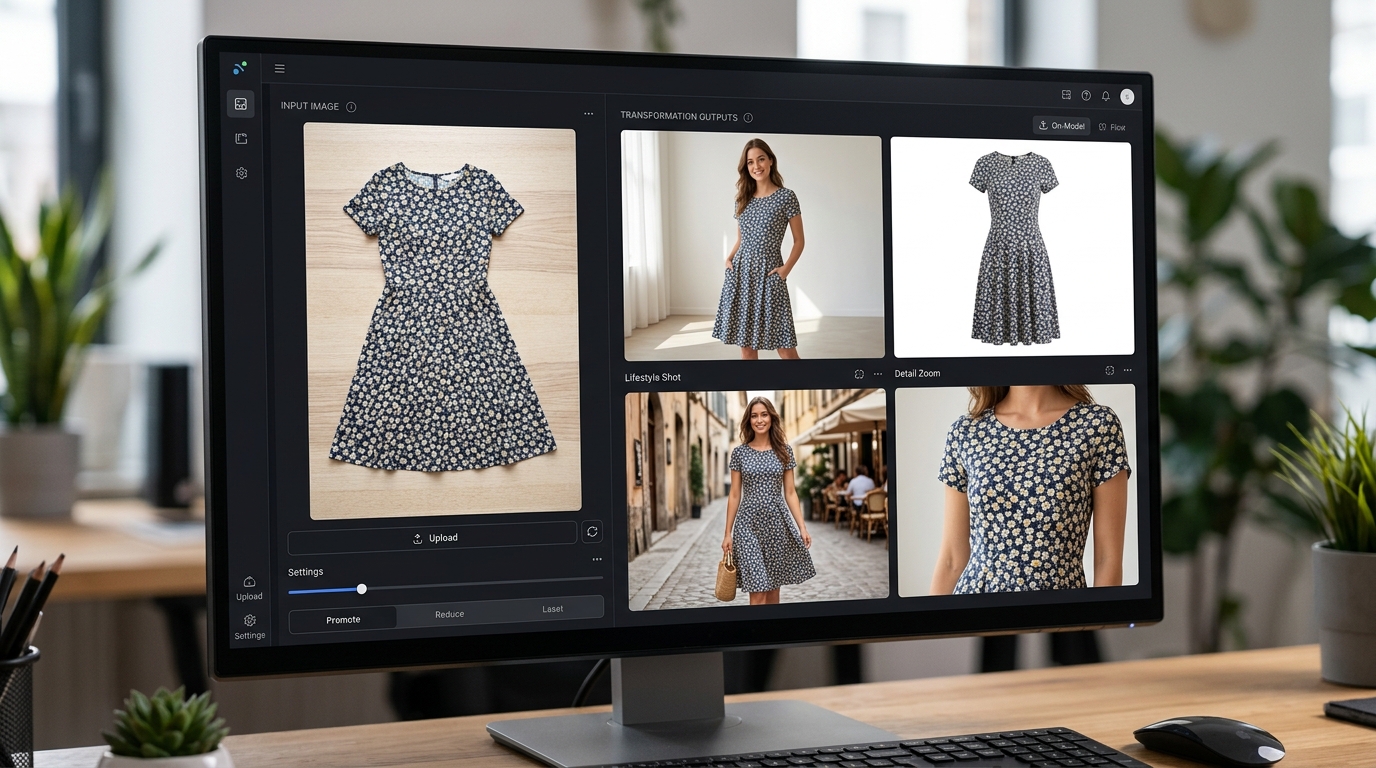Open the second sidebar icon below the editor
Image resolution: width=1376 pixels, height=768 pixels.
[241, 139]
